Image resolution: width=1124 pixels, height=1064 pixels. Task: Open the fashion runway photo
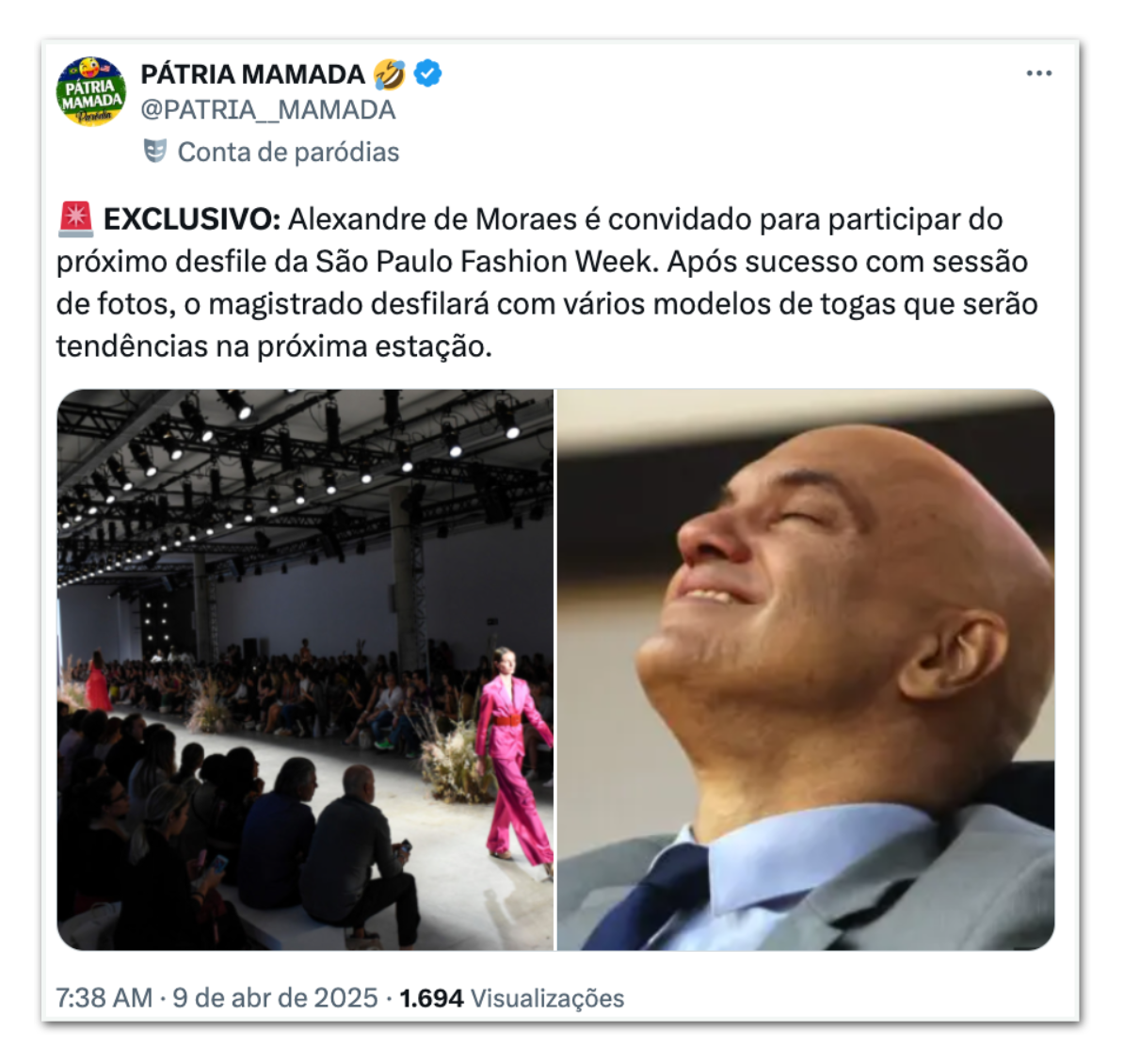tap(305, 669)
